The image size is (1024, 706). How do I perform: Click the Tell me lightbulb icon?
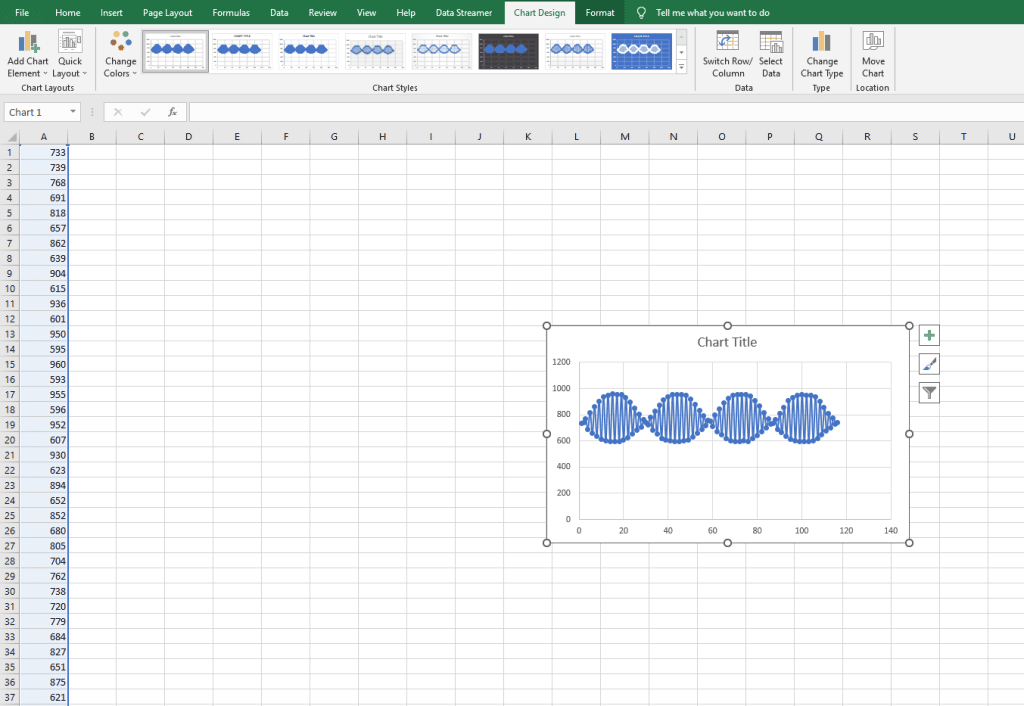tap(641, 12)
